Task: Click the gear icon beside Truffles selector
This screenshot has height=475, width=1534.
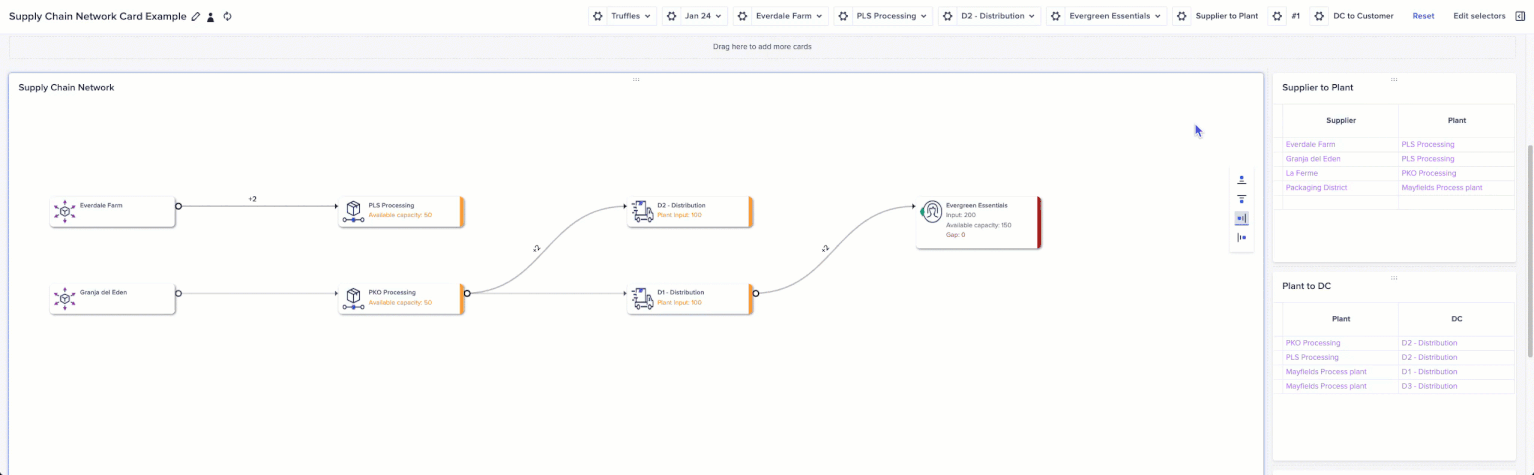Action: [x=598, y=16]
